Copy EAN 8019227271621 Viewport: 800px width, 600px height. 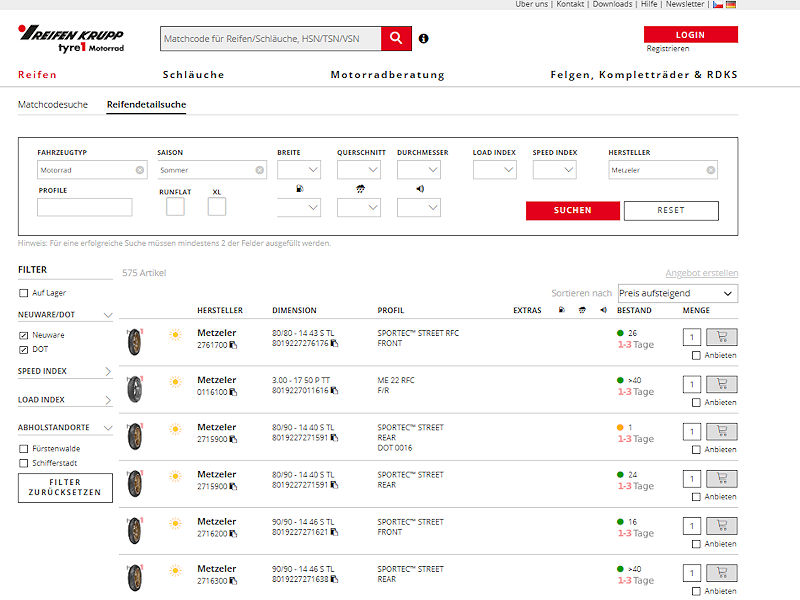coord(334,532)
